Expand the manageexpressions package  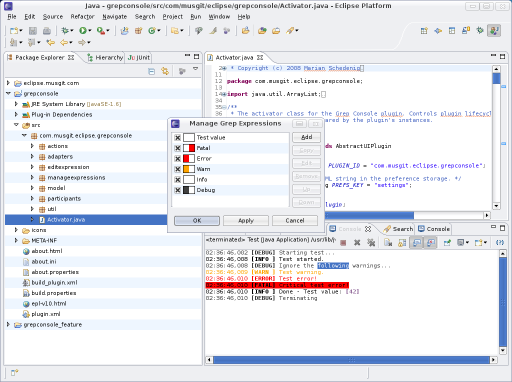(32, 177)
